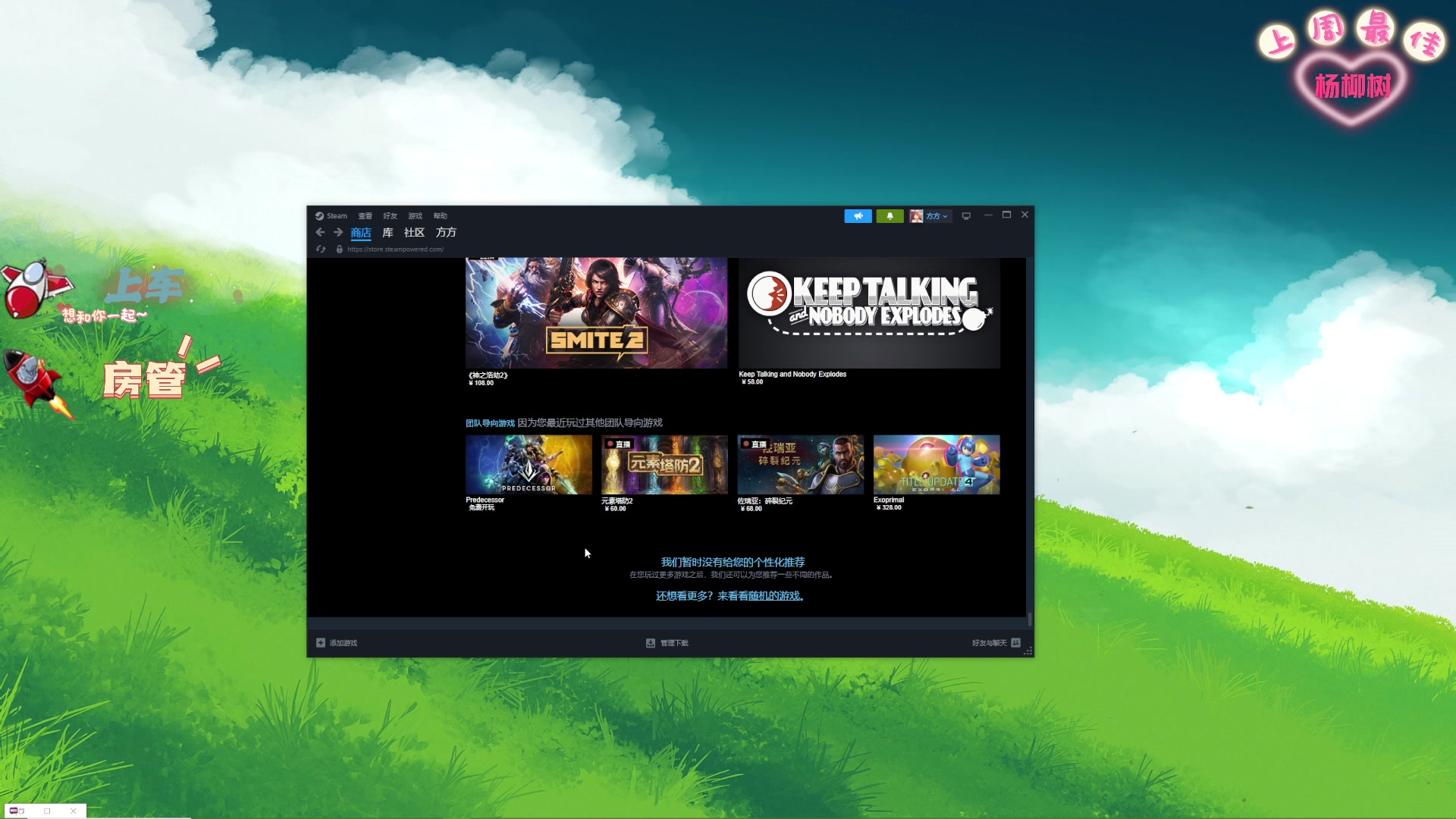The image size is (1456, 819).
Task: Click the store page vertical scrollbar
Action: point(1030,619)
